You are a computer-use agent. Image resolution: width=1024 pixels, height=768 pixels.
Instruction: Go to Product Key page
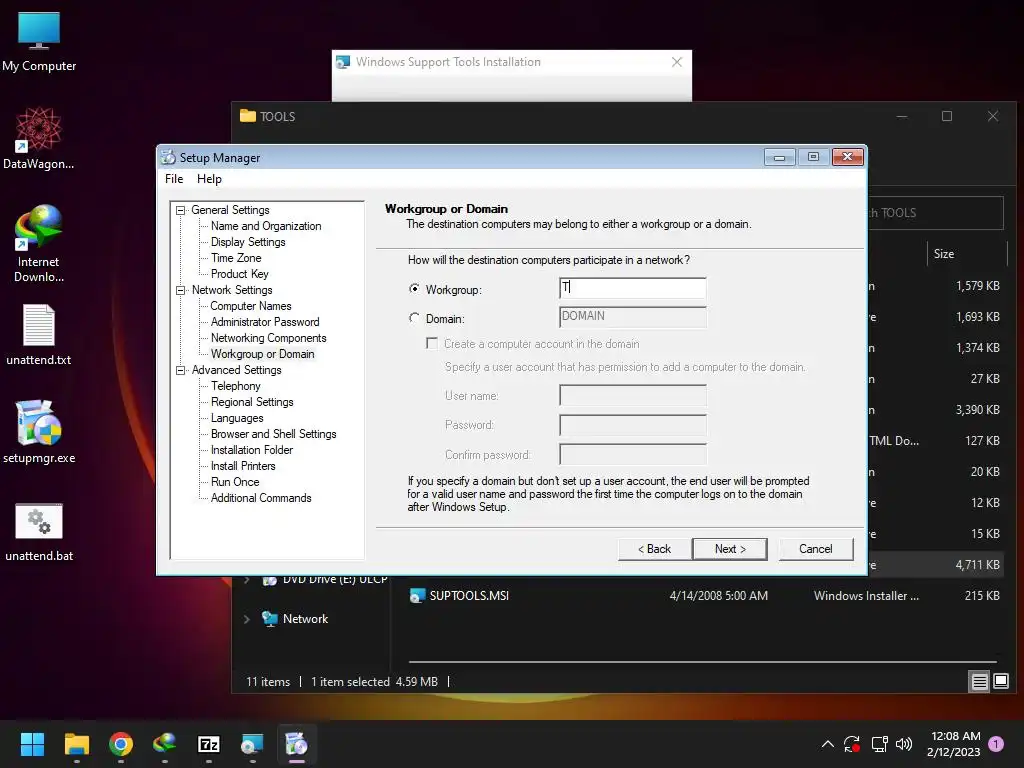point(240,274)
